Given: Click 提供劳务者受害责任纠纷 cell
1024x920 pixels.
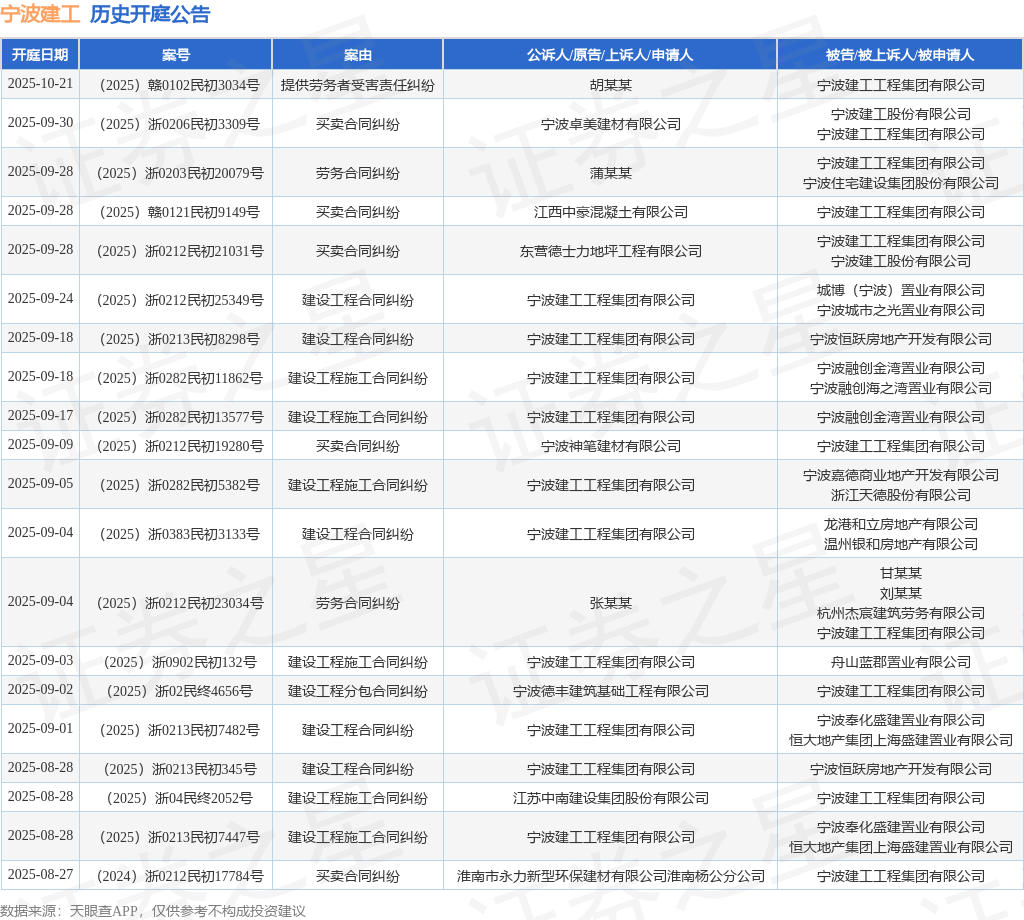Looking at the screenshot, I should [358, 85].
